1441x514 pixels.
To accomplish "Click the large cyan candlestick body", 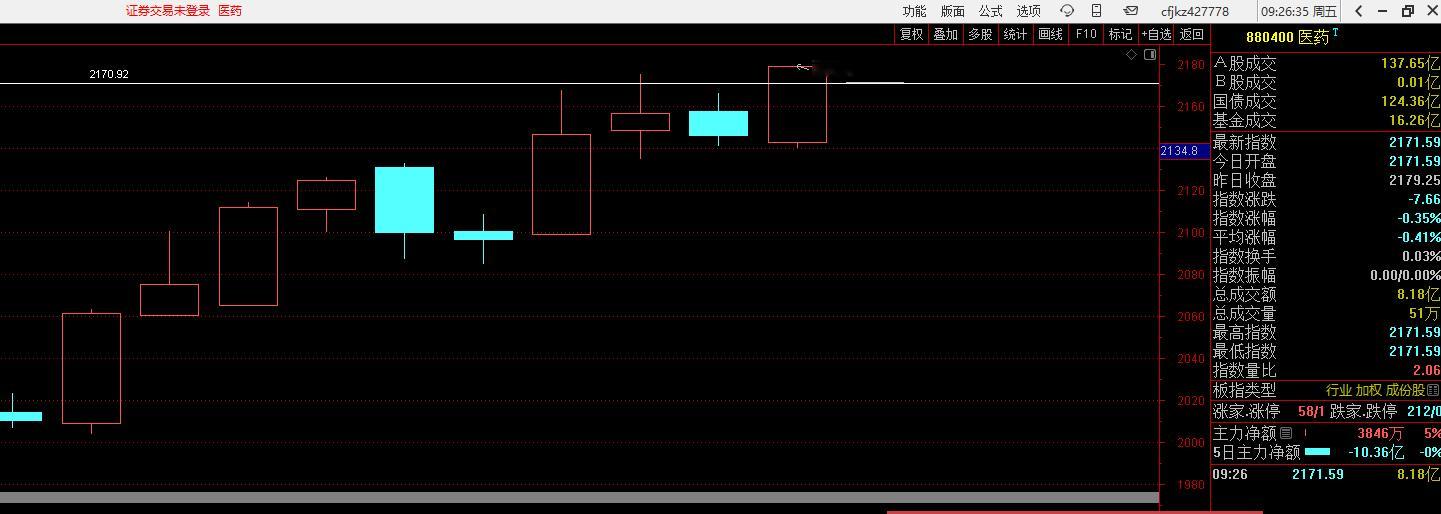I will tap(404, 200).
